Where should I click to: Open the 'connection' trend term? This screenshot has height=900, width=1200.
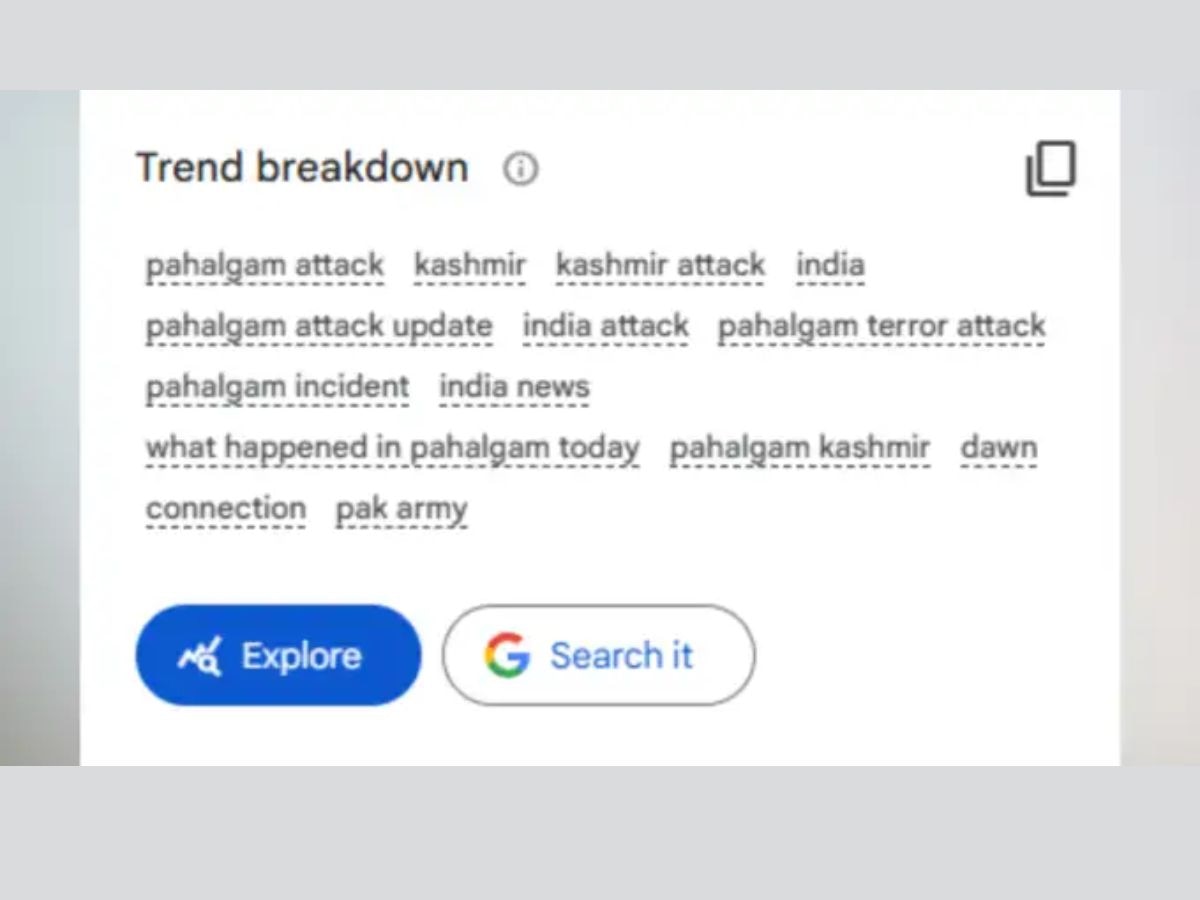(x=226, y=509)
